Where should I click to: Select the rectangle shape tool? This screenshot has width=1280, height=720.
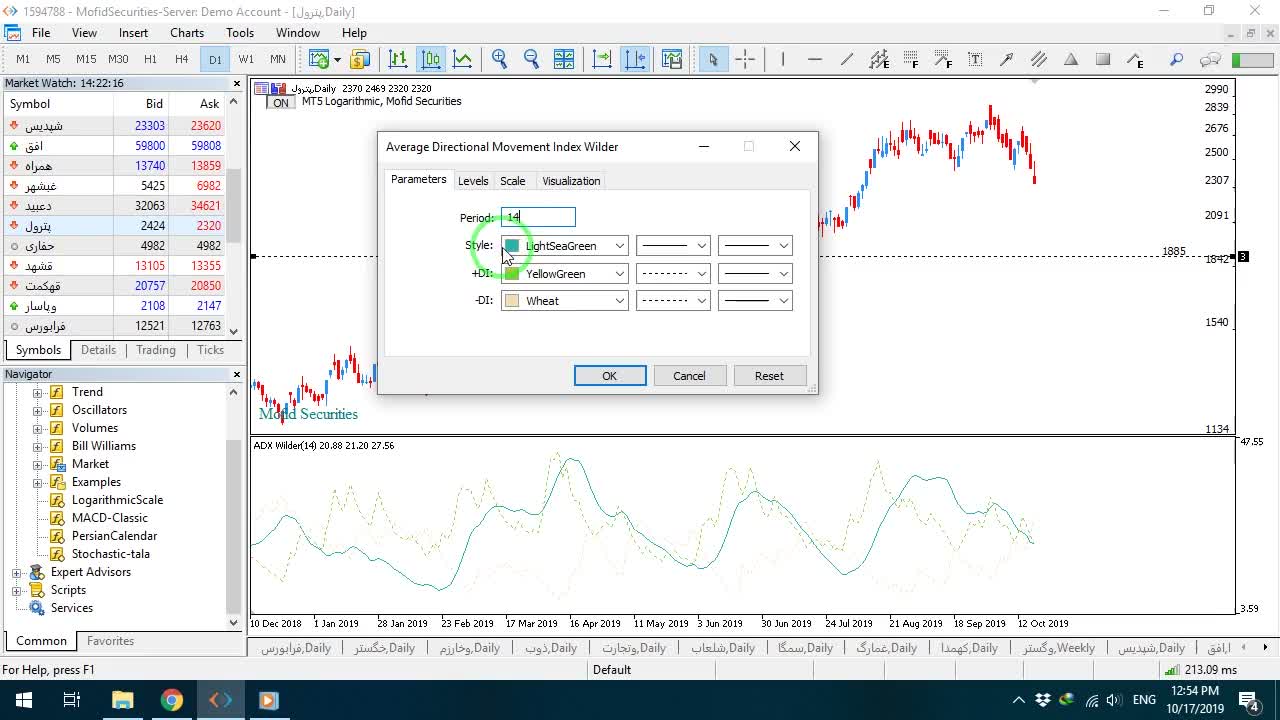tap(1103, 59)
